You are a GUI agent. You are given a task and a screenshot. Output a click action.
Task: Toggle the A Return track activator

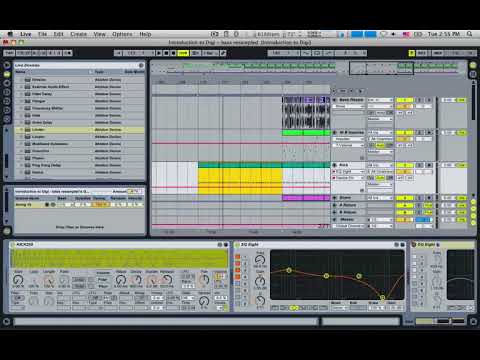(x=404, y=205)
